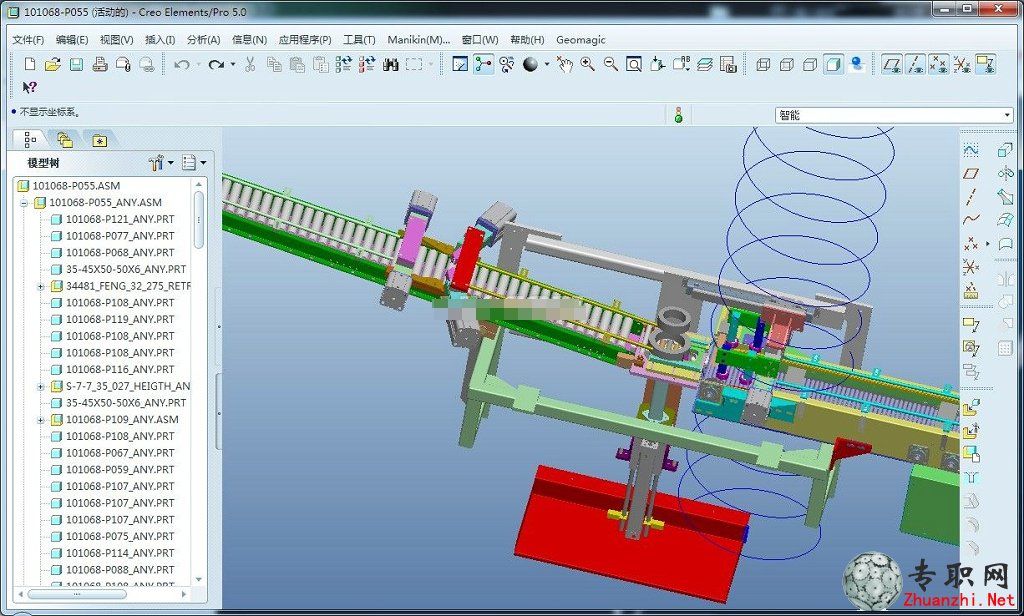1024x616 pixels.
Task: Select 101068-P119_ANY.PRT in model tree
Action: [120, 319]
